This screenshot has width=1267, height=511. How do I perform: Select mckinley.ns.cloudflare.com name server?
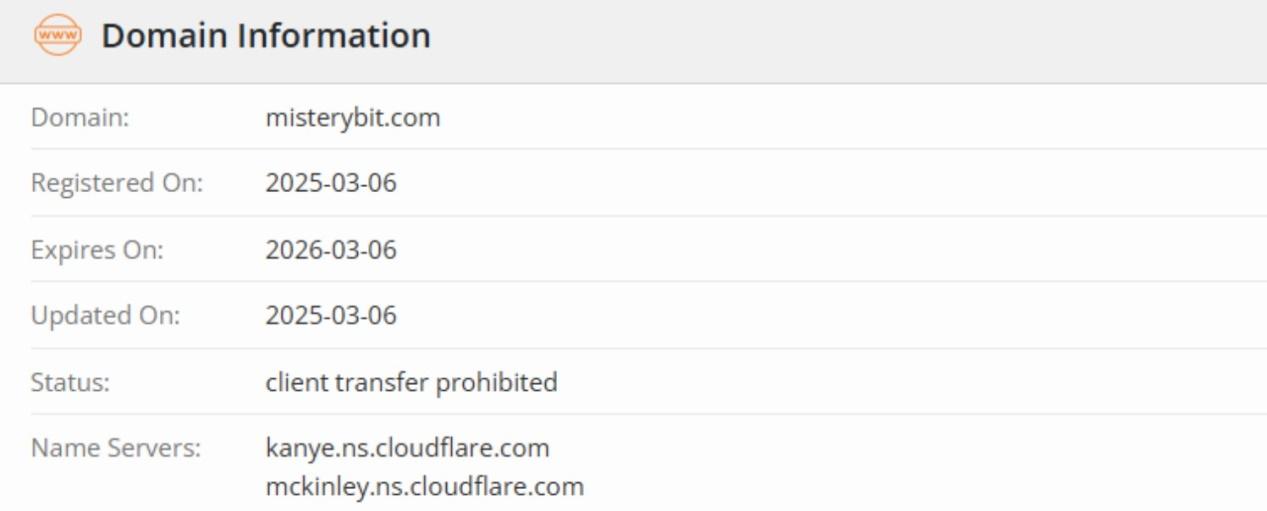point(424,487)
